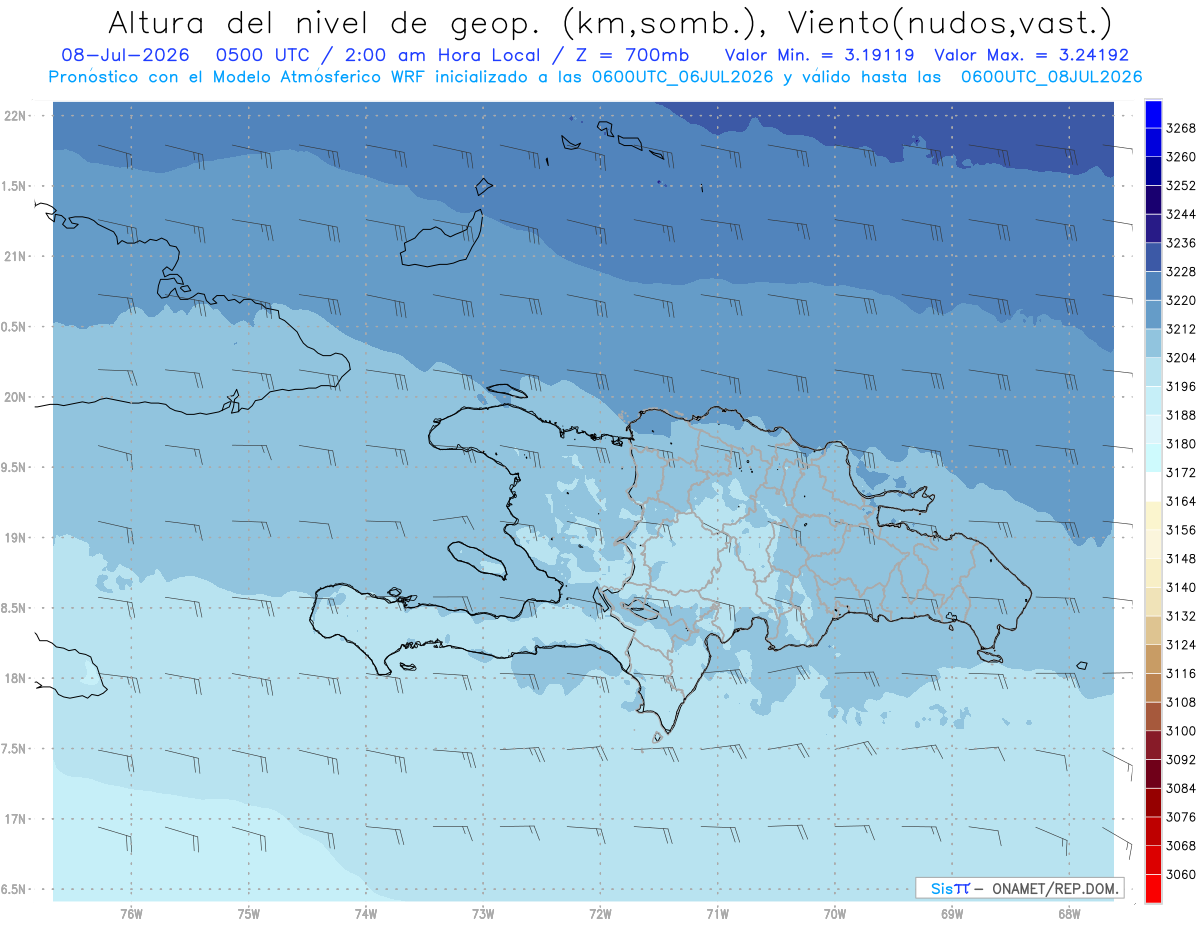The width and height of the screenshot is (1200, 927).
Task: Click the 'Valor Max. = 3.24192' text
Action: tap(1032, 55)
